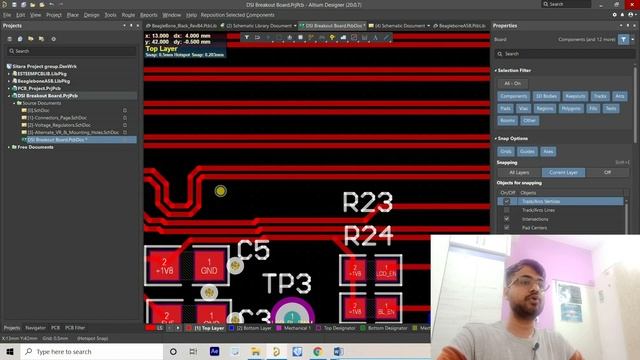Screen dimensions: 640x360
Task: Click the first folder icon in the Projects toolbar
Action: (x=31, y=39)
